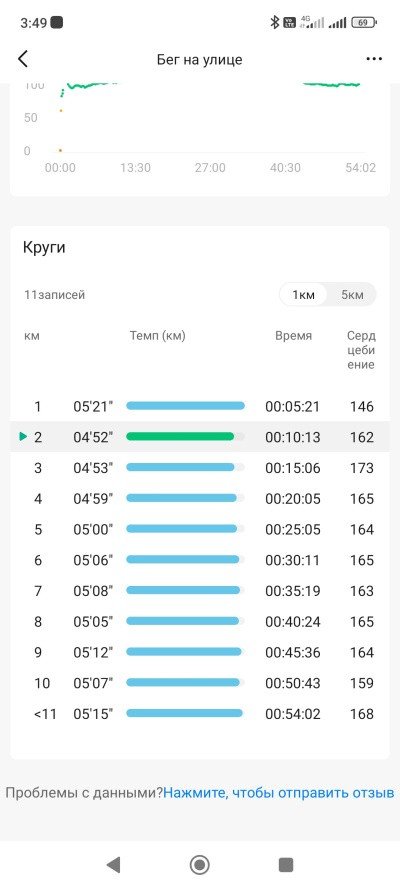Tap the Bluetooth status bar icon

click(275, 23)
